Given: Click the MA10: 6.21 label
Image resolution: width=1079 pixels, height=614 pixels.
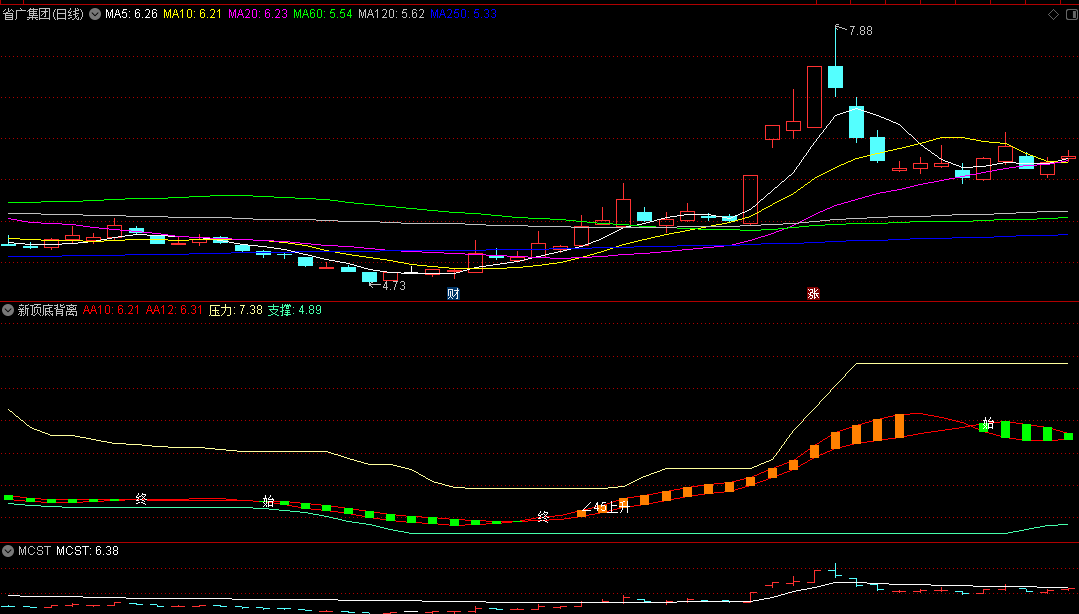Looking at the screenshot, I should [192, 14].
